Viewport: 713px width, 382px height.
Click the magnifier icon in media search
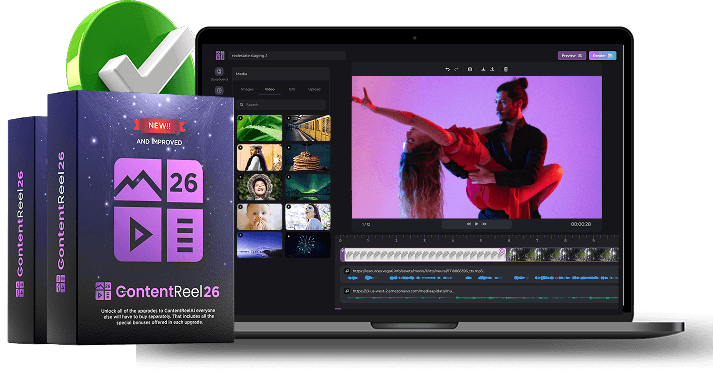(x=241, y=105)
